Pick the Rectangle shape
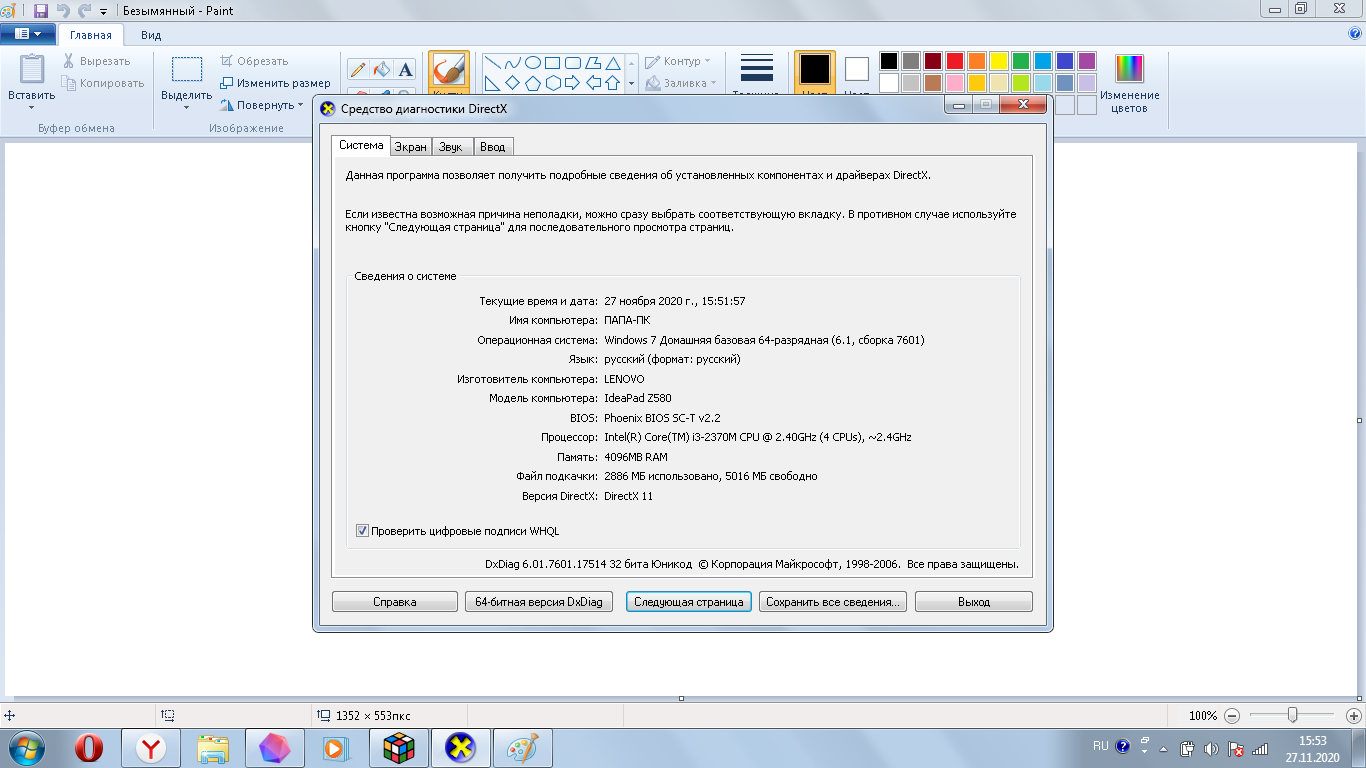 click(x=552, y=62)
